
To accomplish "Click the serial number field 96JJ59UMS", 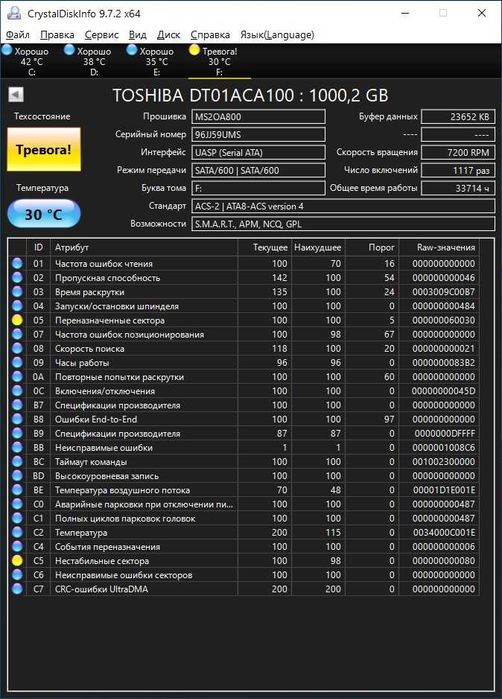I will point(258,135).
